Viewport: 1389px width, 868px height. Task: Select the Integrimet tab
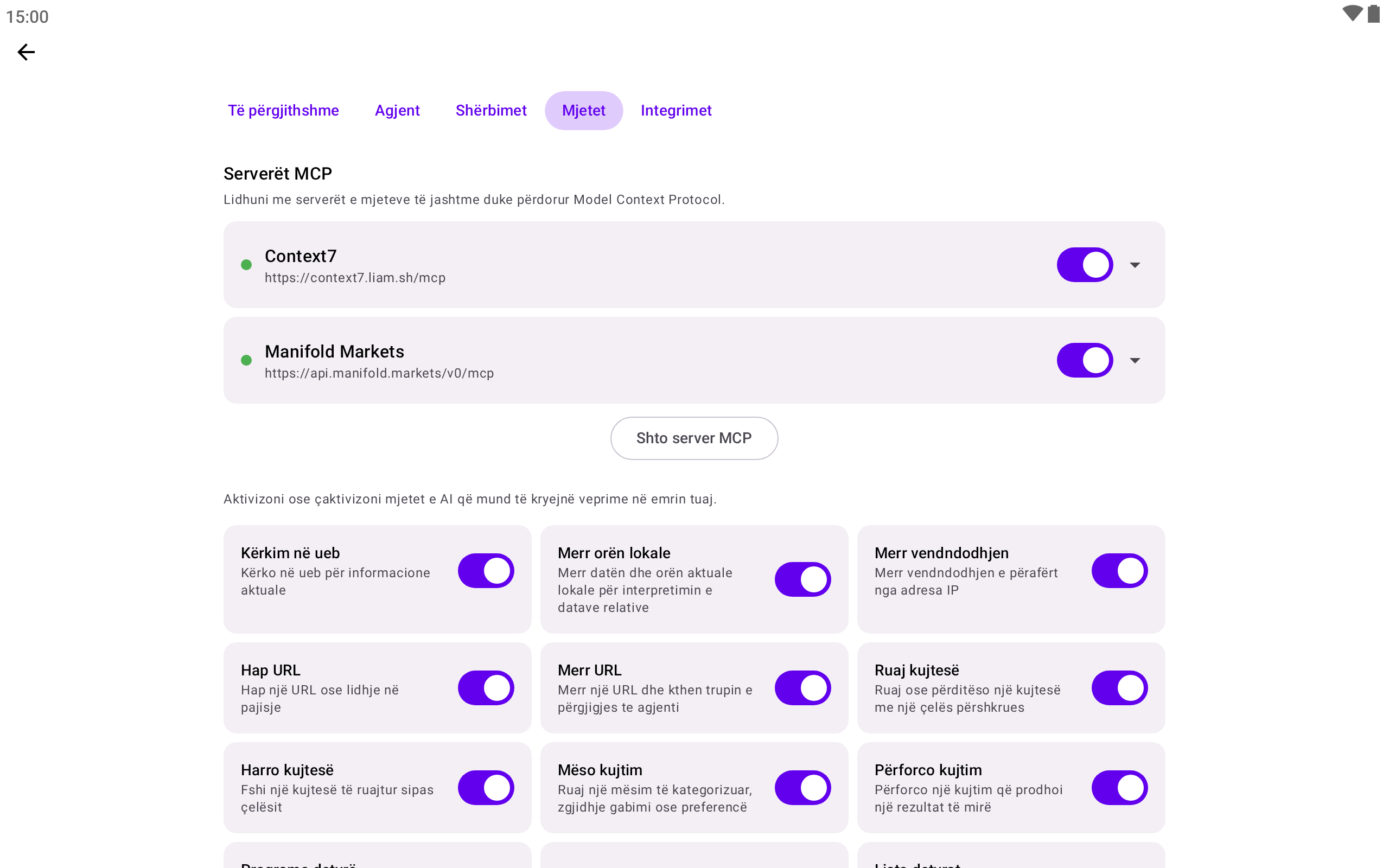676,110
